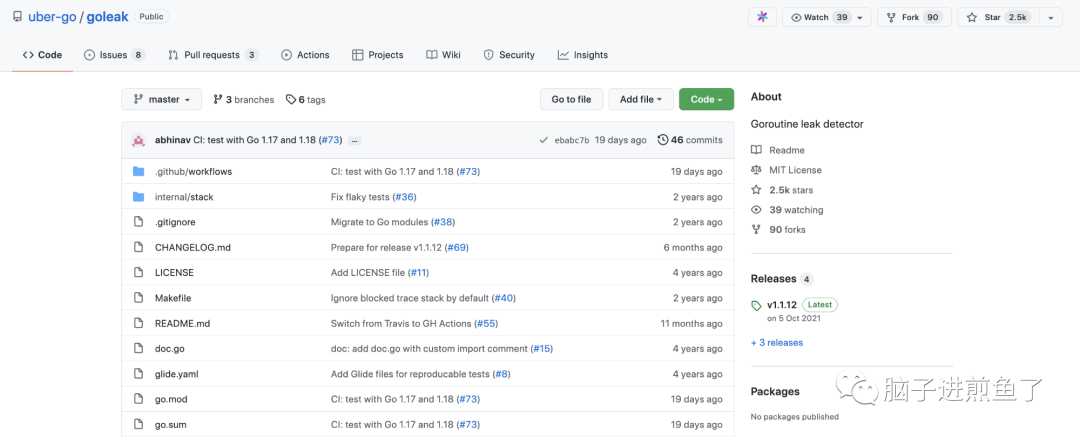The height and width of the screenshot is (437, 1080).
Task: Open the Issues tab
Action: click(114, 54)
